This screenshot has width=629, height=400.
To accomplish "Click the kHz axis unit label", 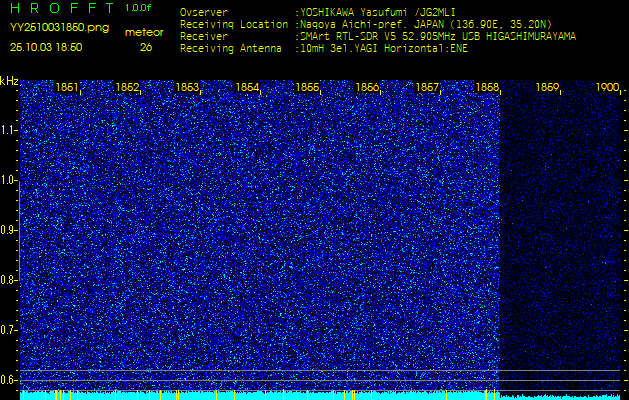I will 9,81.
